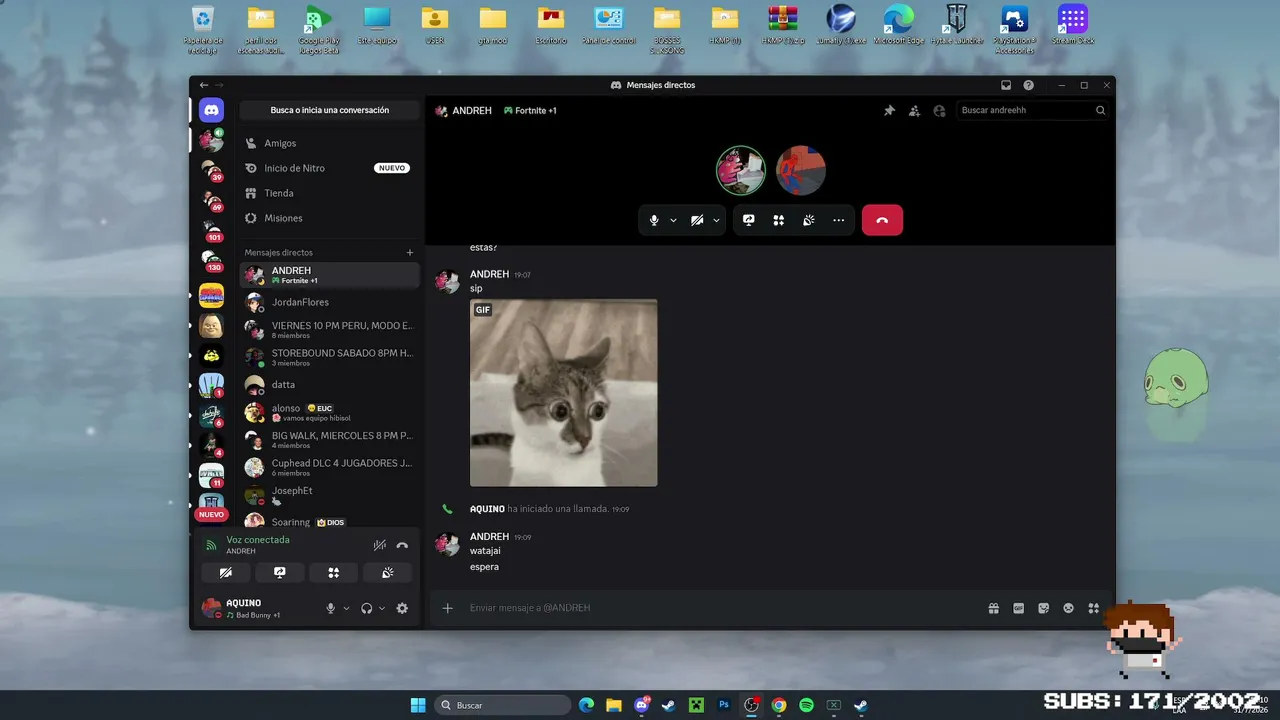Screen dimensions: 1280x720
Task: Open 'Cuphead DLC 4 JUGADORES' group
Action: click(x=329, y=467)
